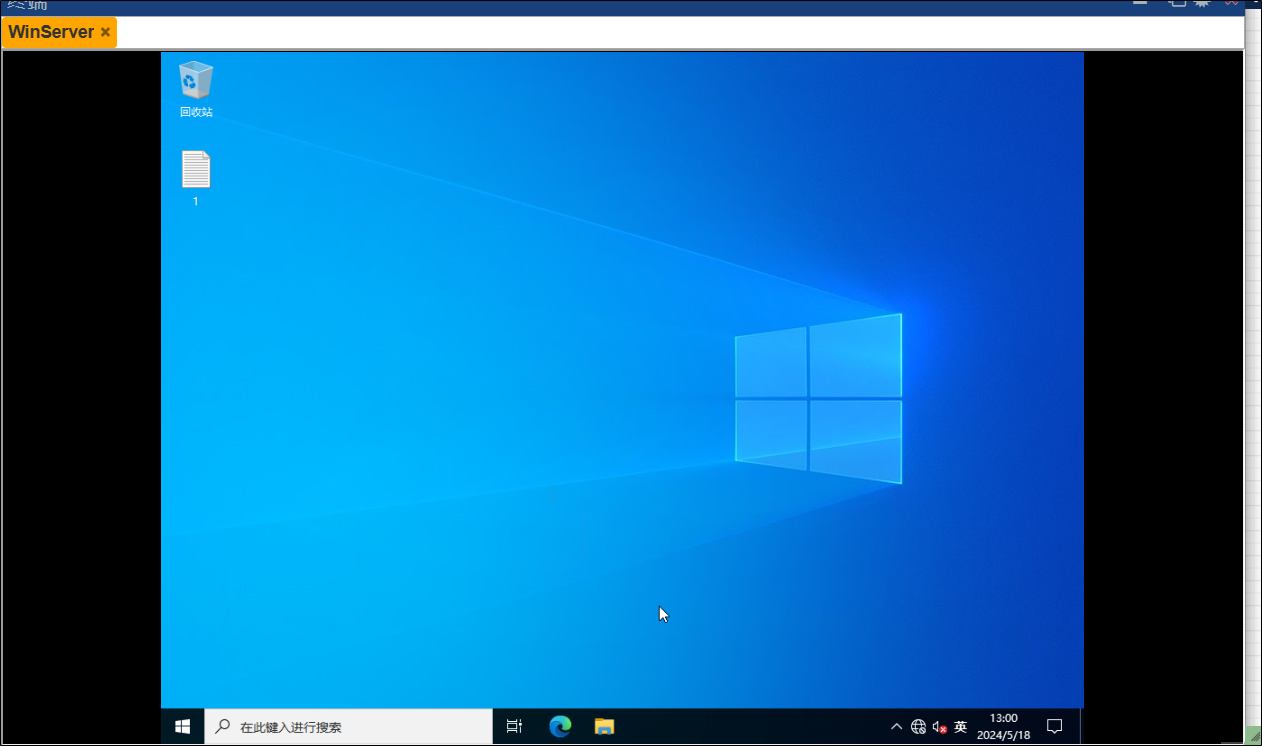Viewport: 1262px width, 746px height.
Task: Open the Action Center notifications icon
Action: pyautogui.click(x=1054, y=727)
